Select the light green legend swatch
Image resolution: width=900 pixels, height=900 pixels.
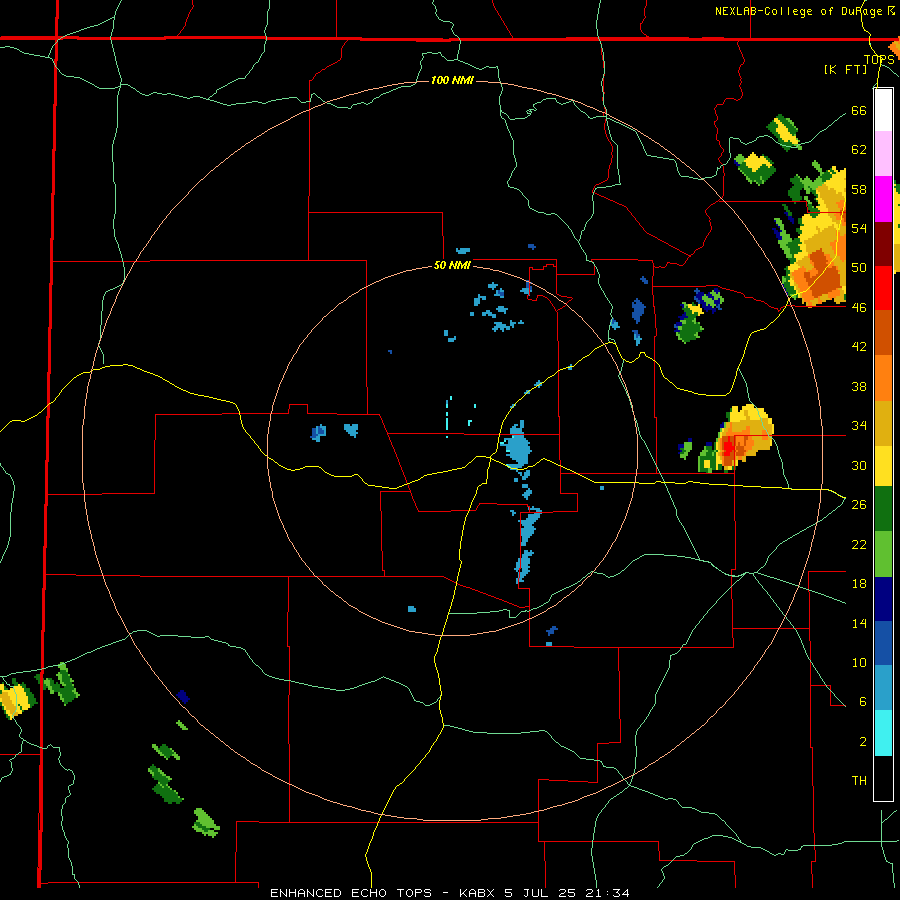[x=883, y=554]
